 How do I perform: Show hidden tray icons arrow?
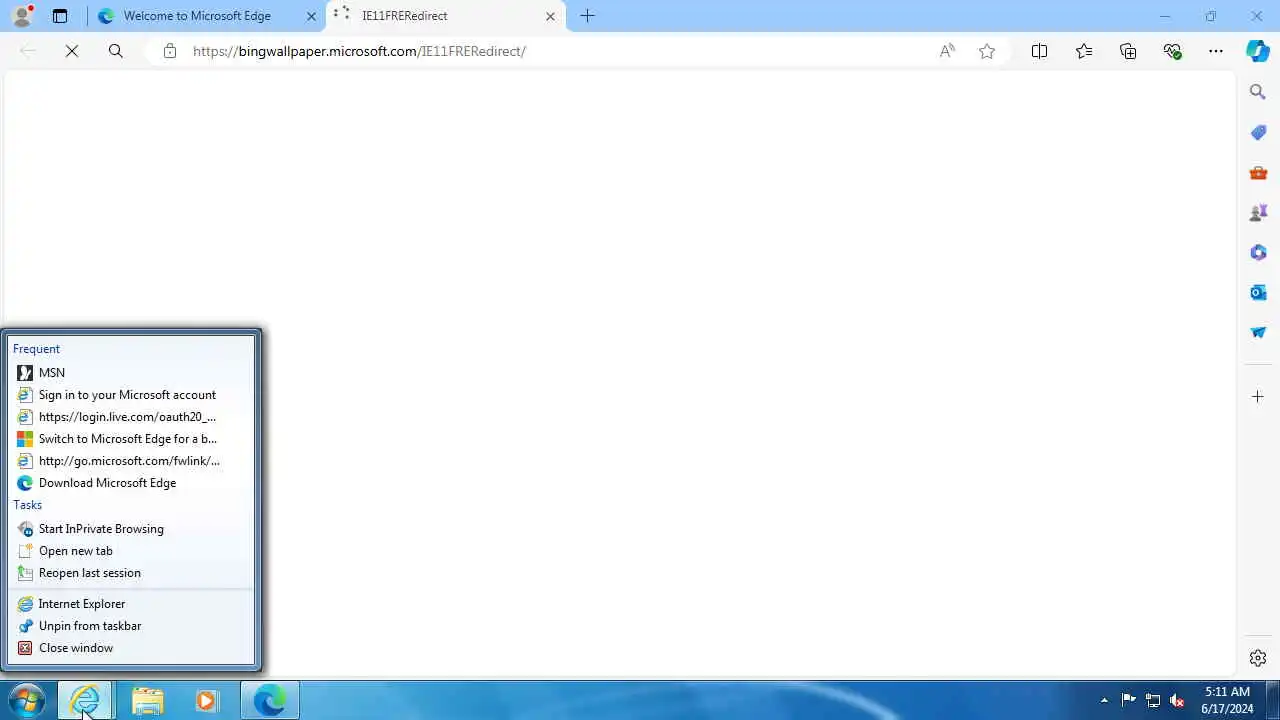click(x=1104, y=700)
